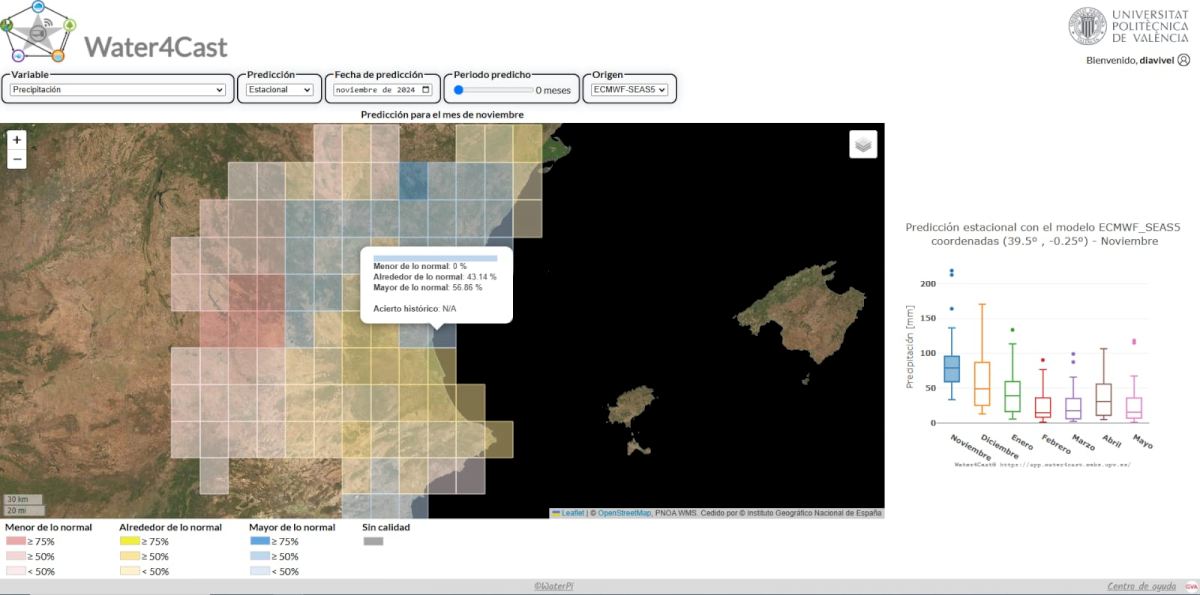
Task: Expand the Variable dropdown showing Precipitación
Action: point(118,90)
